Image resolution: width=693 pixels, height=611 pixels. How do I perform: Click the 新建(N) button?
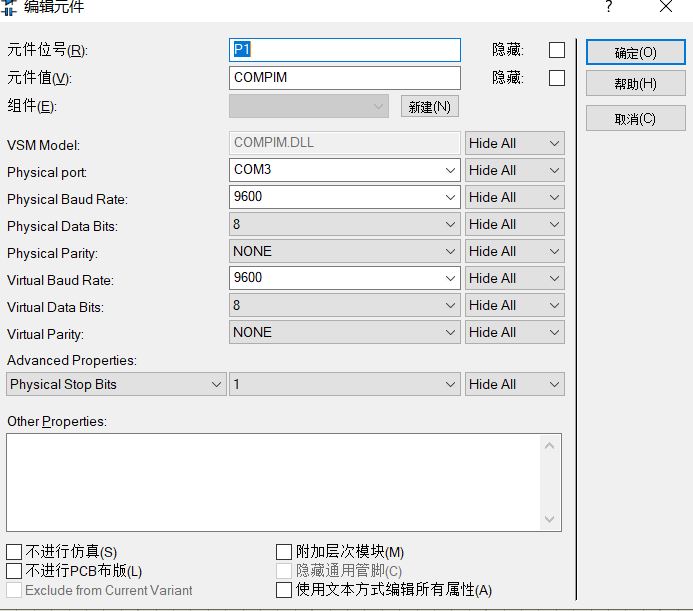coord(430,107)
